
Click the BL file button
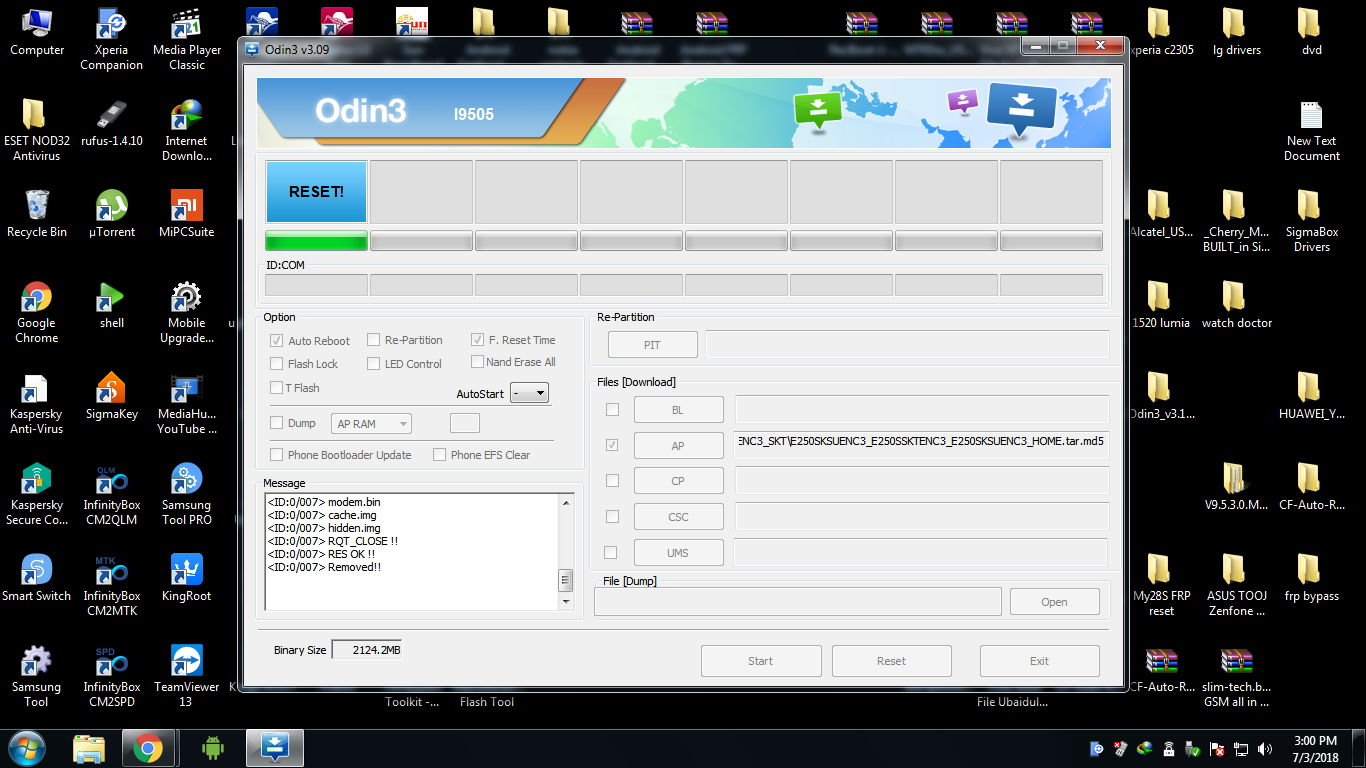pyautogui.click(x=678, y=410)
